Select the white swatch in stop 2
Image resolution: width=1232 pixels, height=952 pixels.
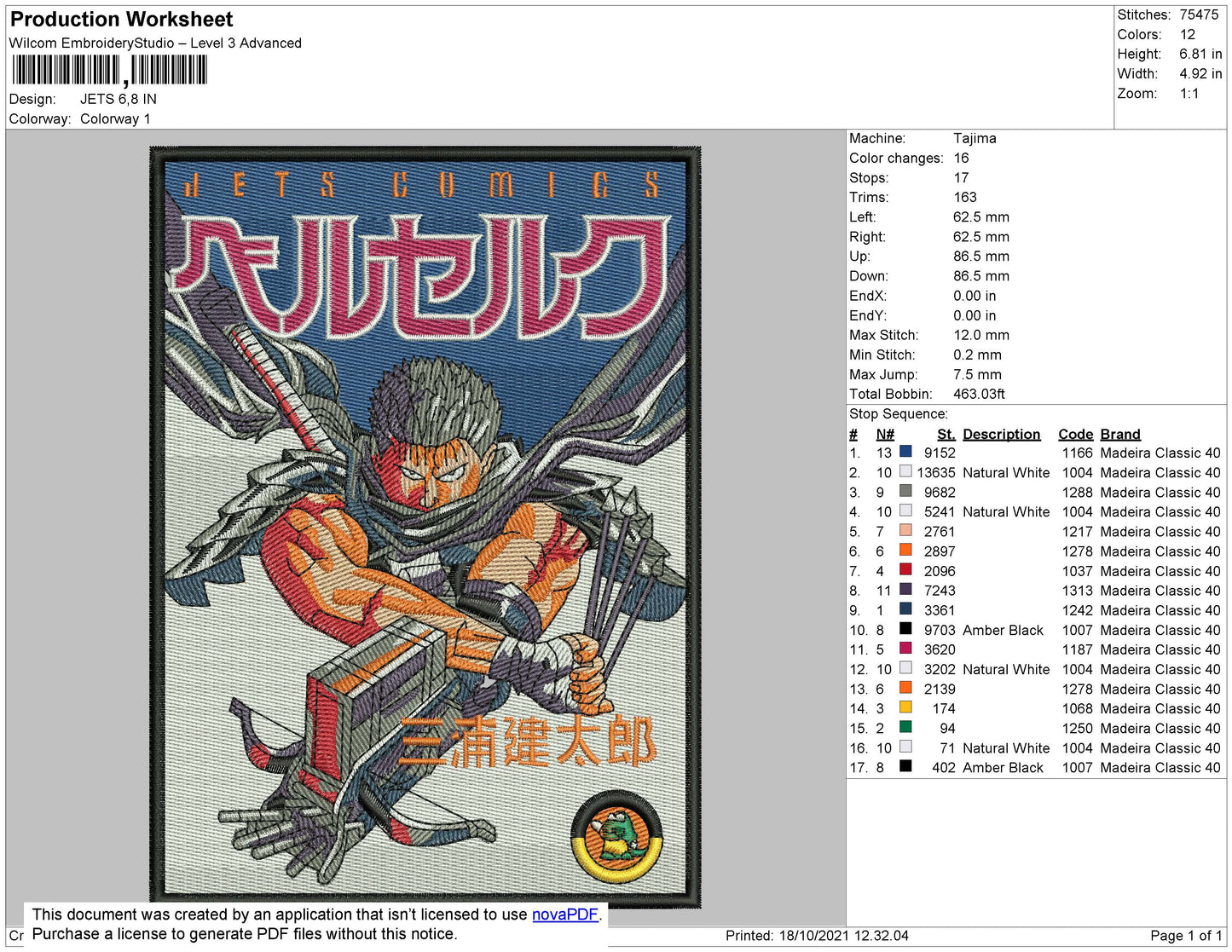click(905, 471)
